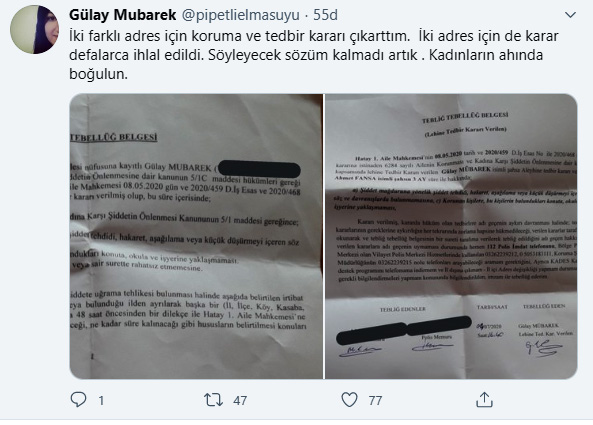Like the tweet with the heart icon
The image size is (593, 425).
click(349, 400)
